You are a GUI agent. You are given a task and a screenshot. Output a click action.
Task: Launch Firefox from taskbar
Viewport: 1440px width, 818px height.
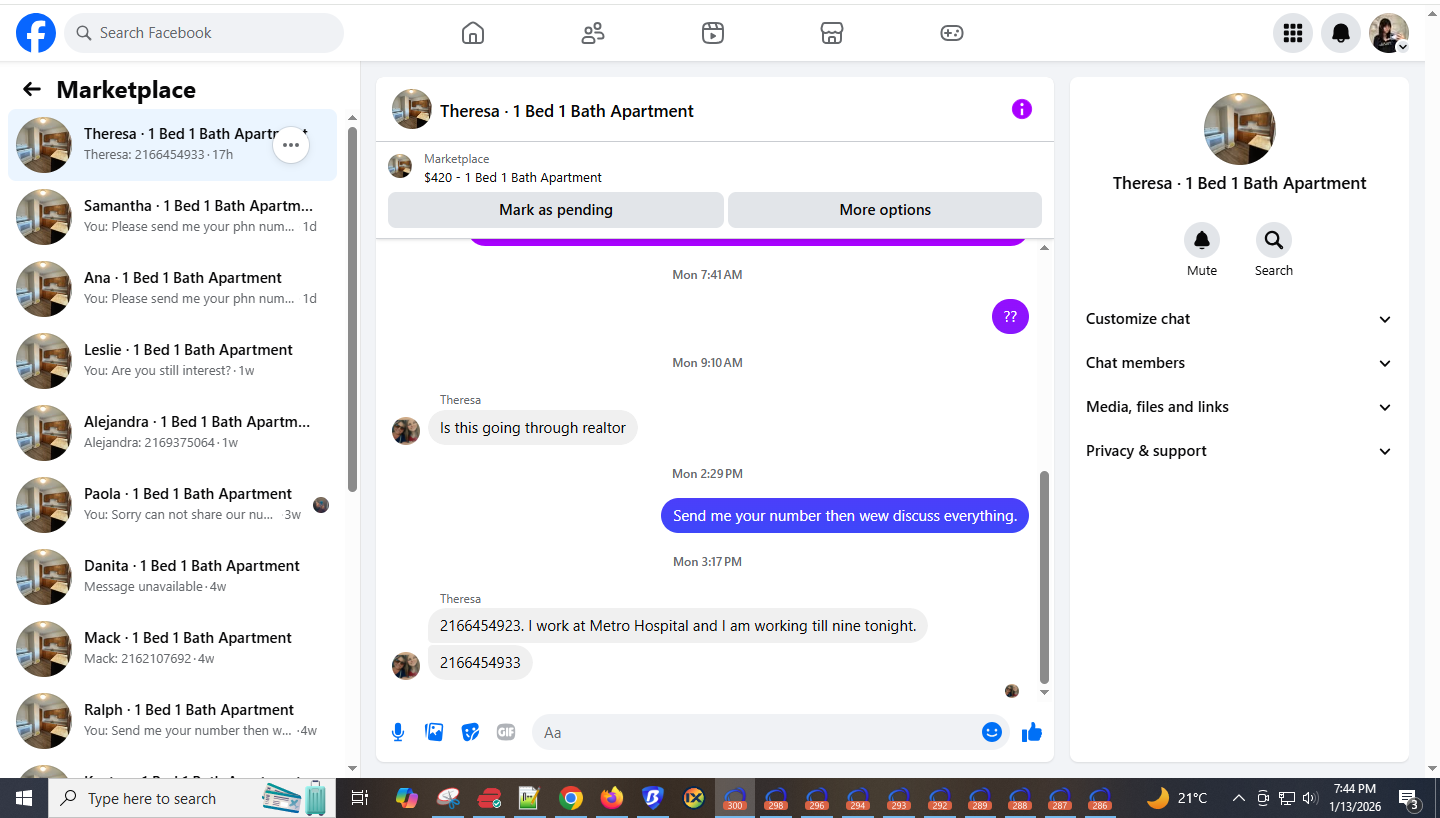[612, 798]
